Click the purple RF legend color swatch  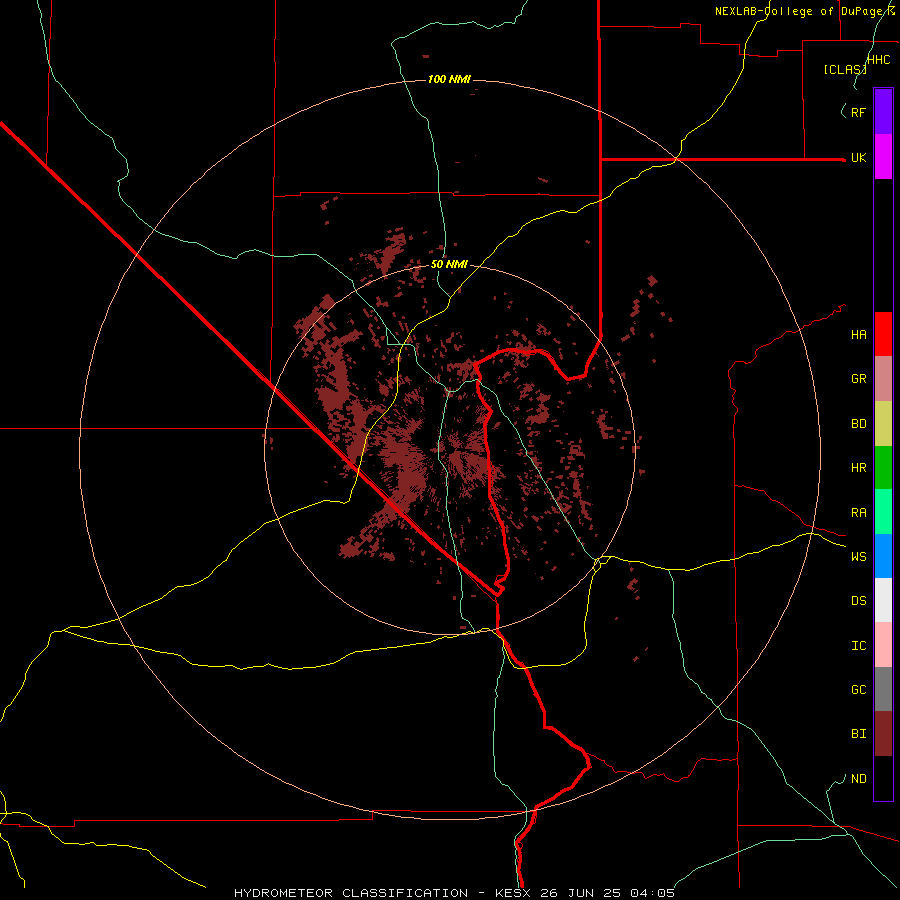coord(883,111)
